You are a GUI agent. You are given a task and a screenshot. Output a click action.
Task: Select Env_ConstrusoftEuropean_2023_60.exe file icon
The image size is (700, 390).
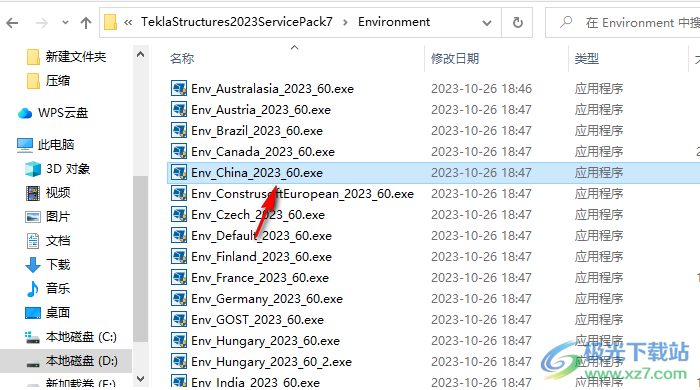[179, 193]
